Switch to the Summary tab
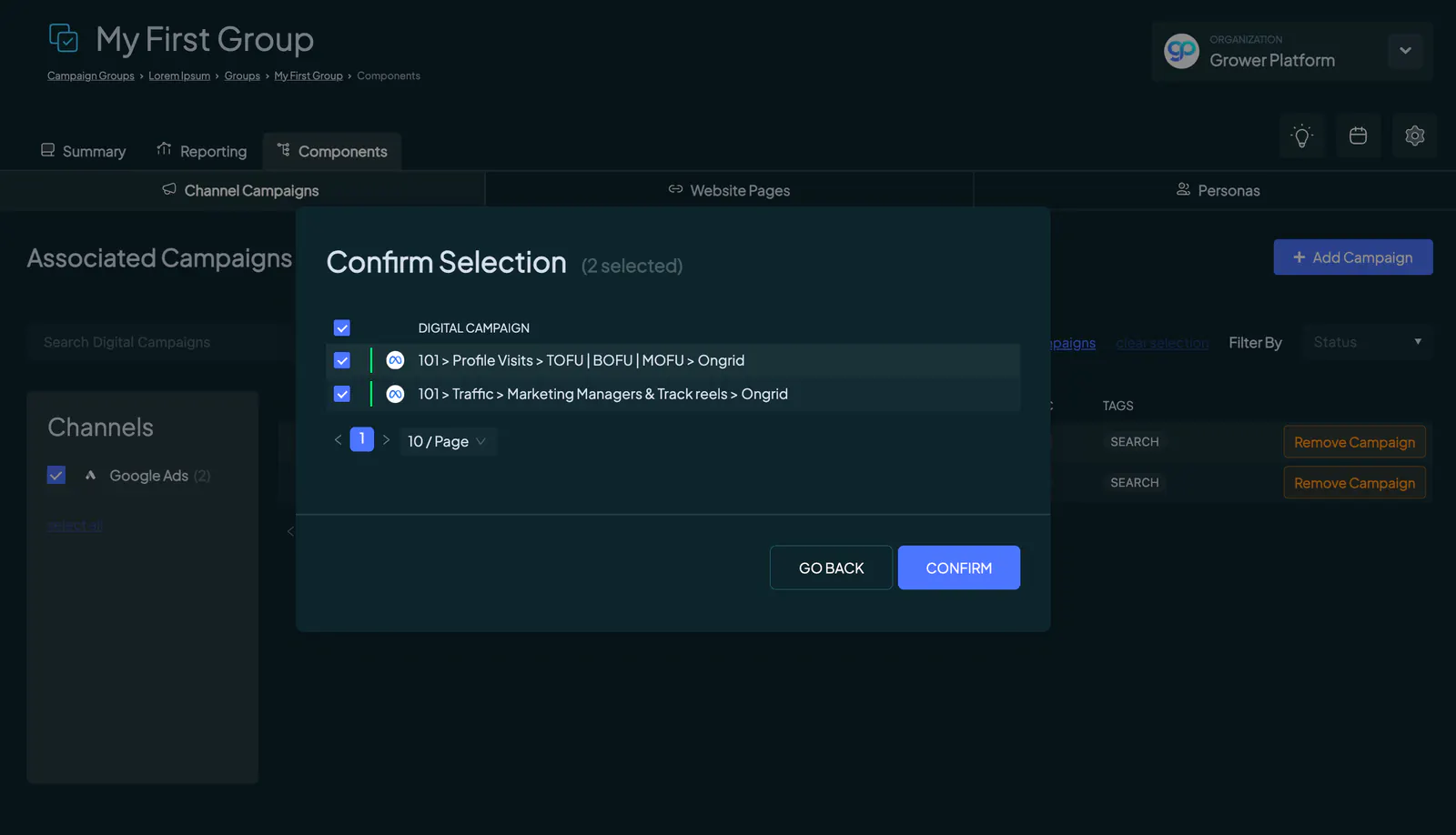The width and height of the screenshot is (1456, 835). click(83, 151)
